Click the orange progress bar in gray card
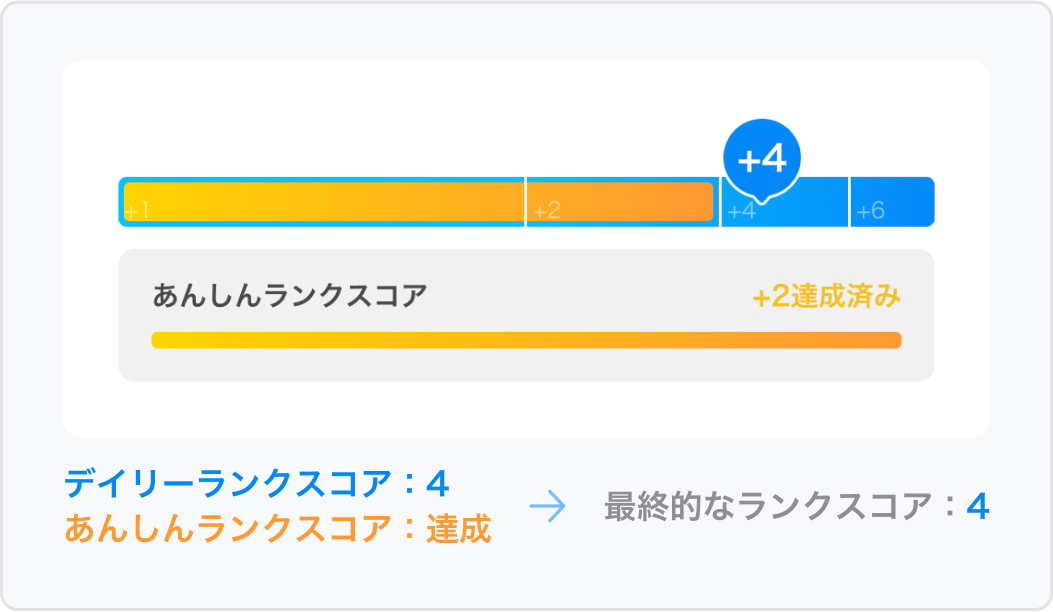Viewport: 1053px width, 612px height. (x=526, y=340)
